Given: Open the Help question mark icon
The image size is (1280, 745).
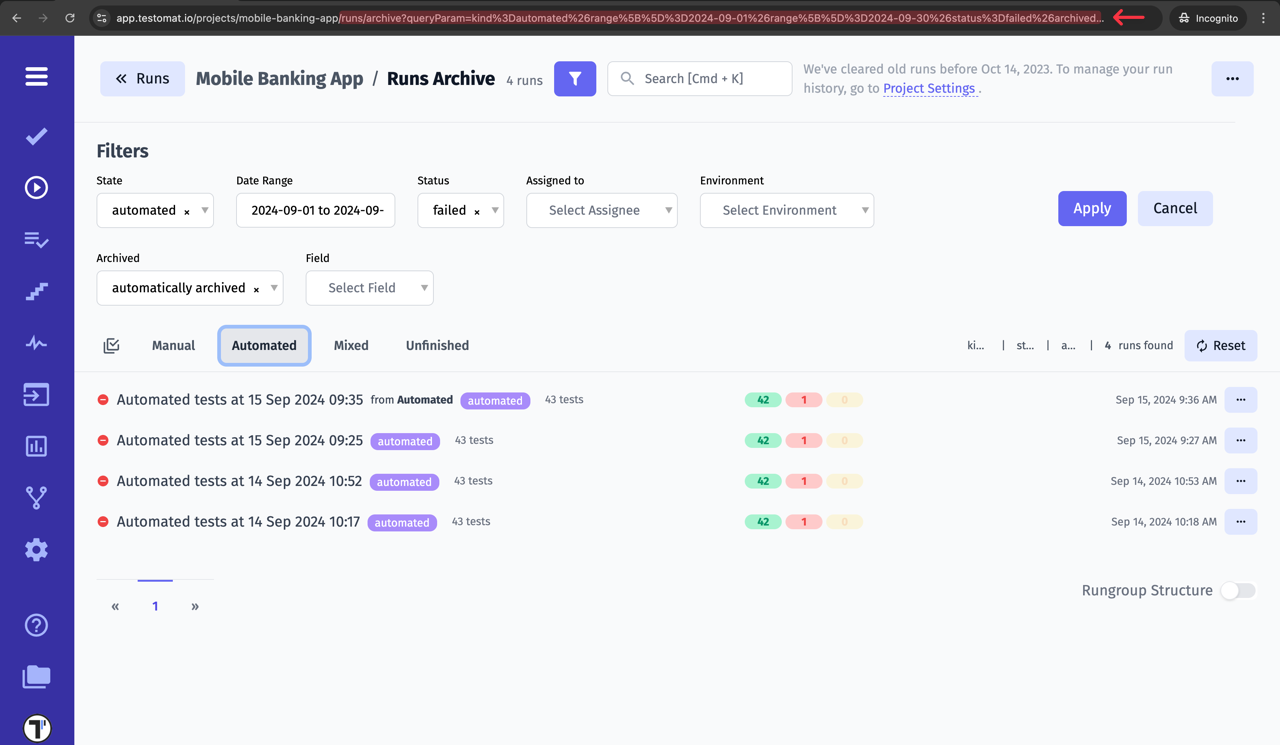Looking at the screenshot, I should coord(36,625).
